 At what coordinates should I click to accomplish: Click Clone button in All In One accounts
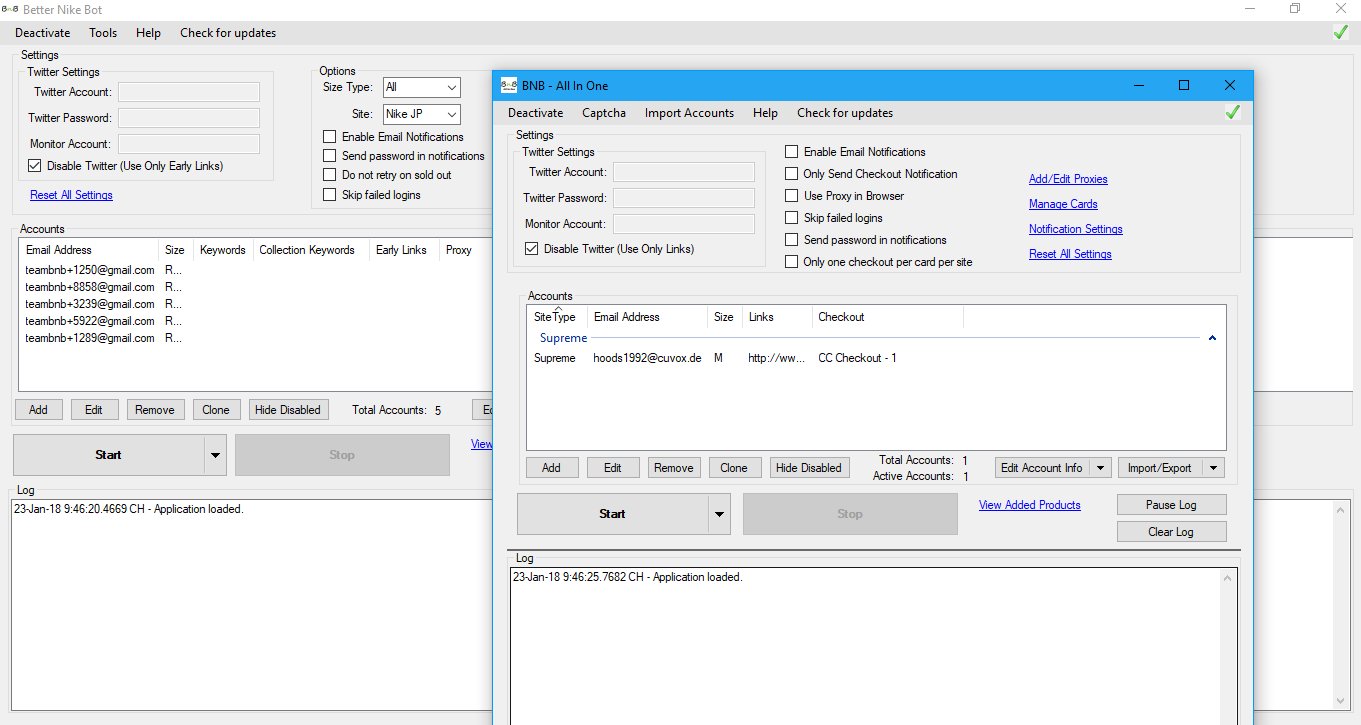(x=734, y=468)
